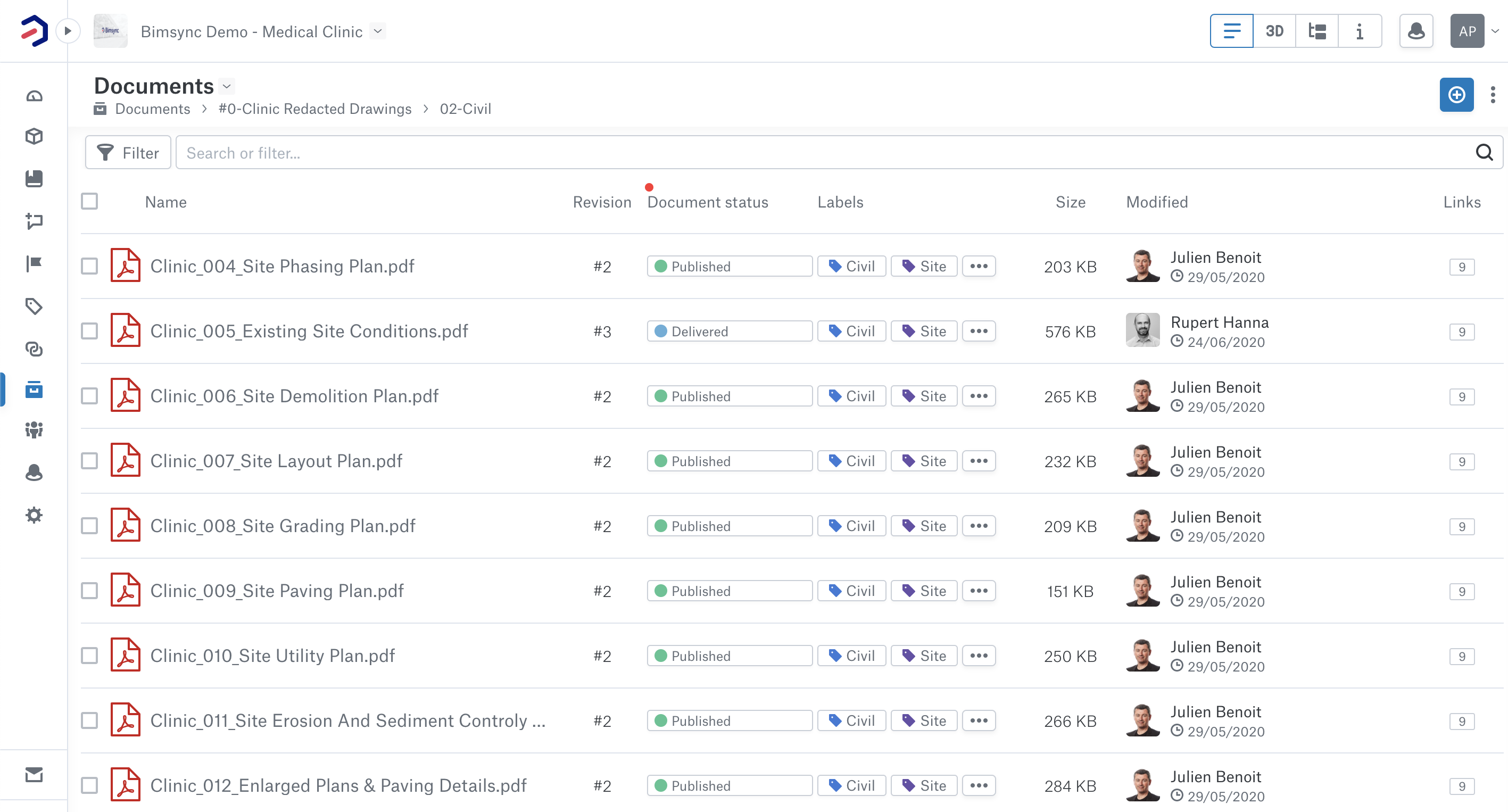Viewport: 1508px width, 812px height.
Task: Sort by the Name column header
Action: tap(165, 202)
